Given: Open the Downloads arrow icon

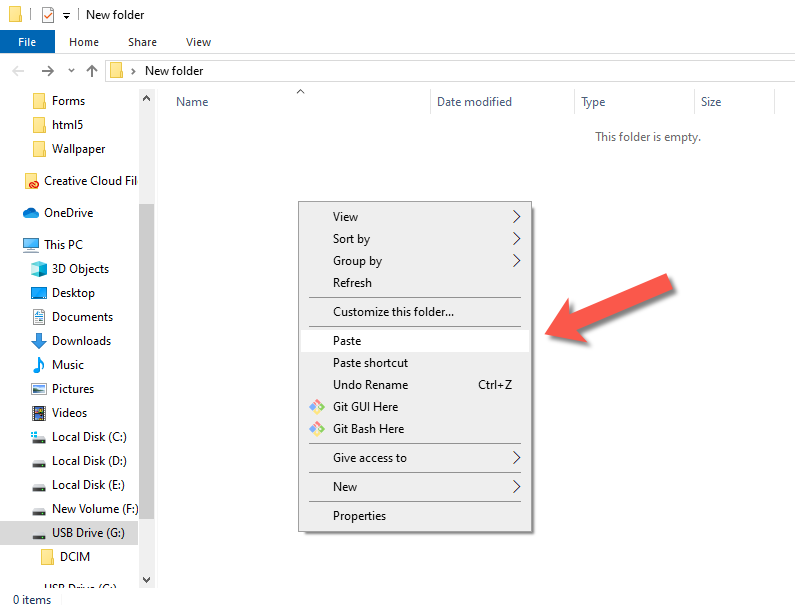Looking at the screenshot, I should pyautogui.click(x=39, y=341).
